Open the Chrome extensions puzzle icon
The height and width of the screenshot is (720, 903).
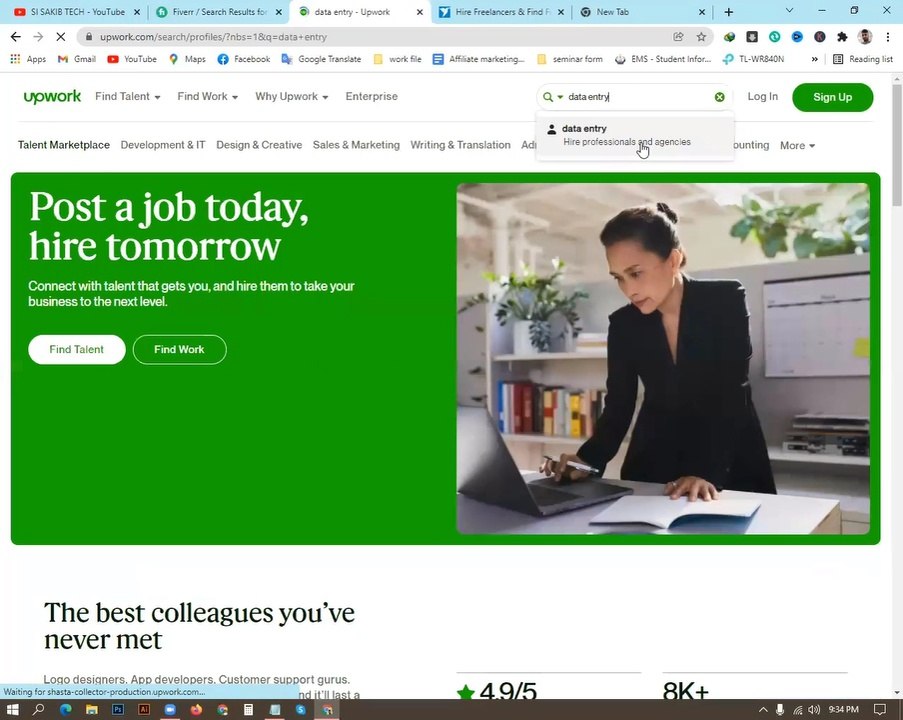click(842, 37)
